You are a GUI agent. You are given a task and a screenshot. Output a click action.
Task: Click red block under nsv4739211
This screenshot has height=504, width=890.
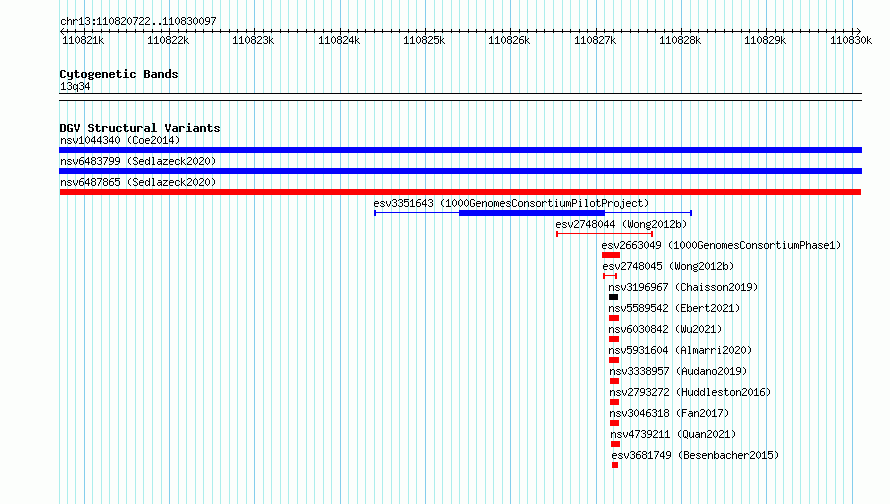[615, 444]
